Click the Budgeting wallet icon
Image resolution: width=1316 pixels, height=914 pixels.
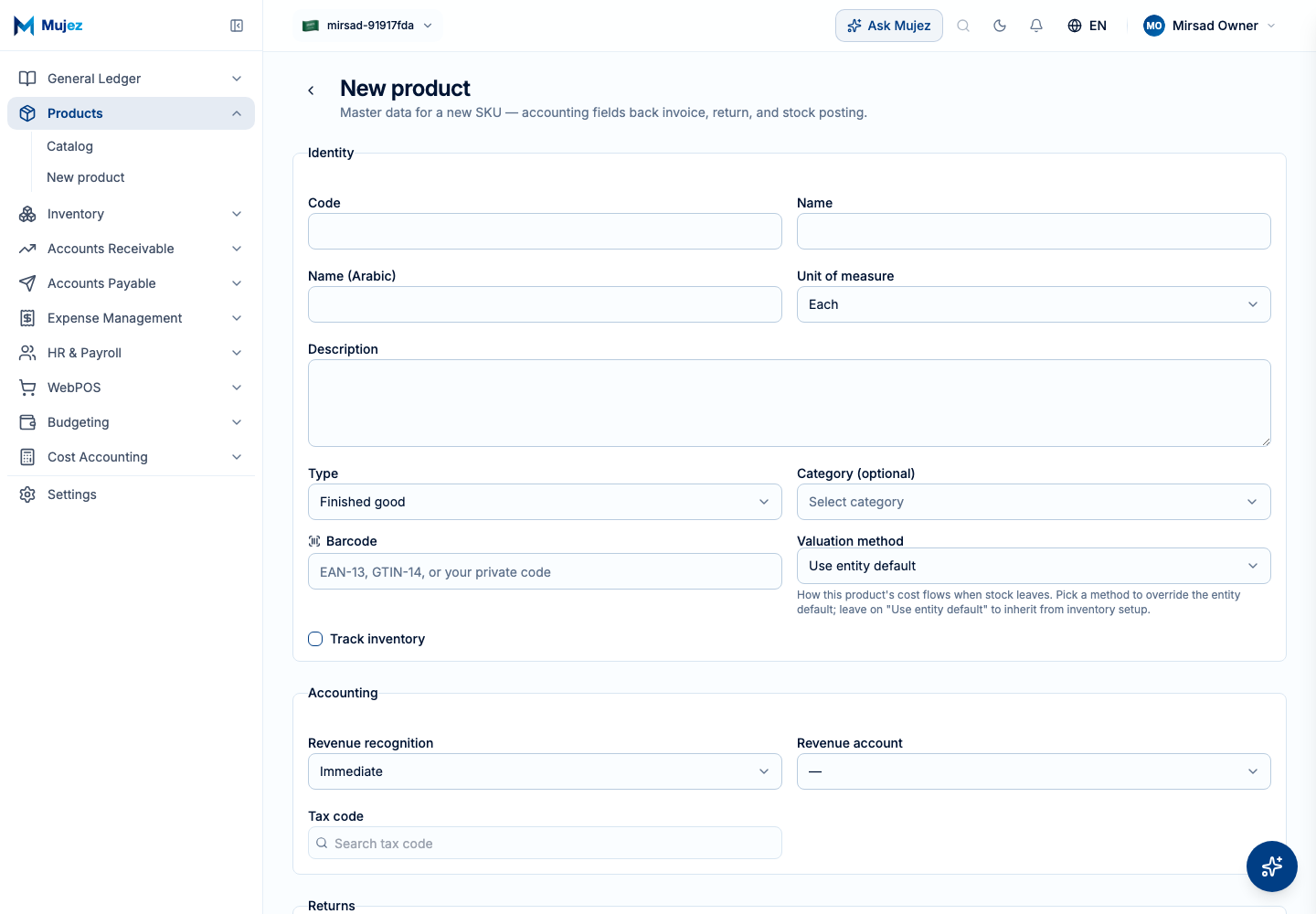27,422
